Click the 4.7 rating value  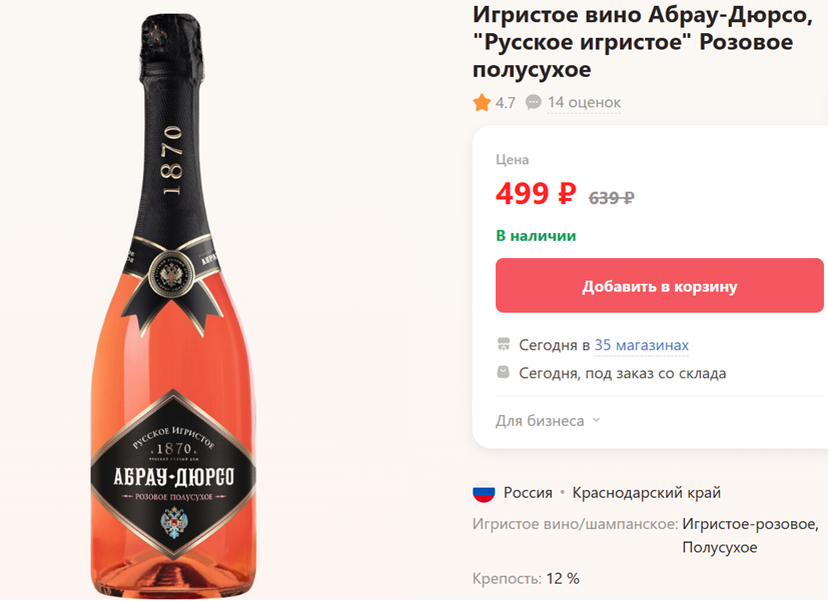pyautogui.click(x=504, y=102)
